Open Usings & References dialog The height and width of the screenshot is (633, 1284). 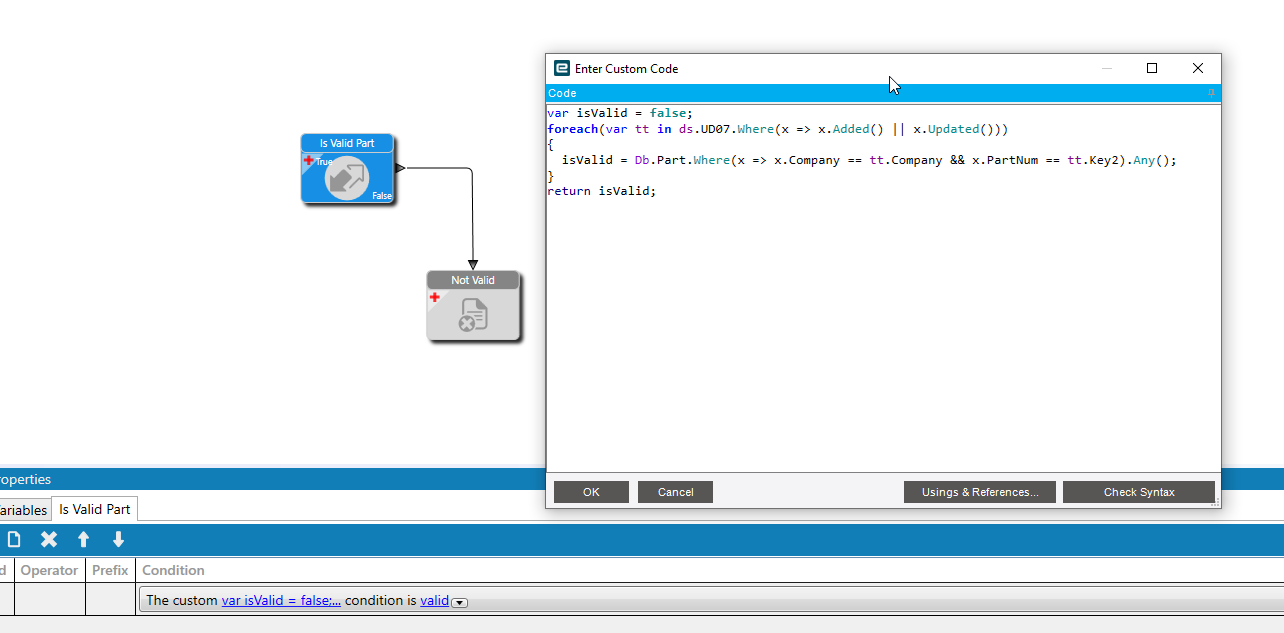click(x=980, y=492)
